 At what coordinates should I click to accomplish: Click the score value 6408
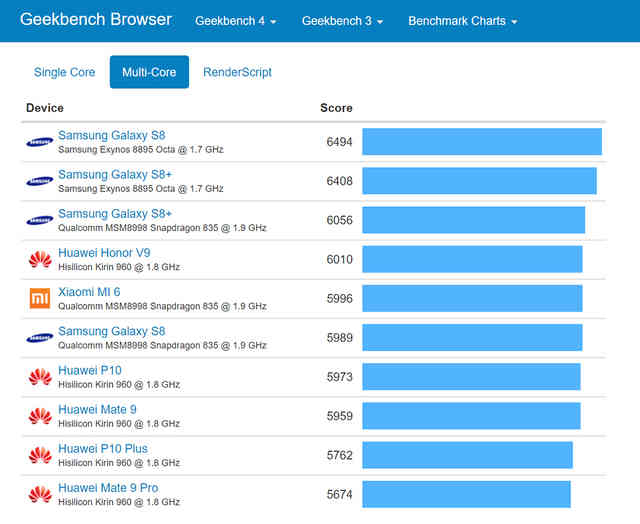[339, 181]
